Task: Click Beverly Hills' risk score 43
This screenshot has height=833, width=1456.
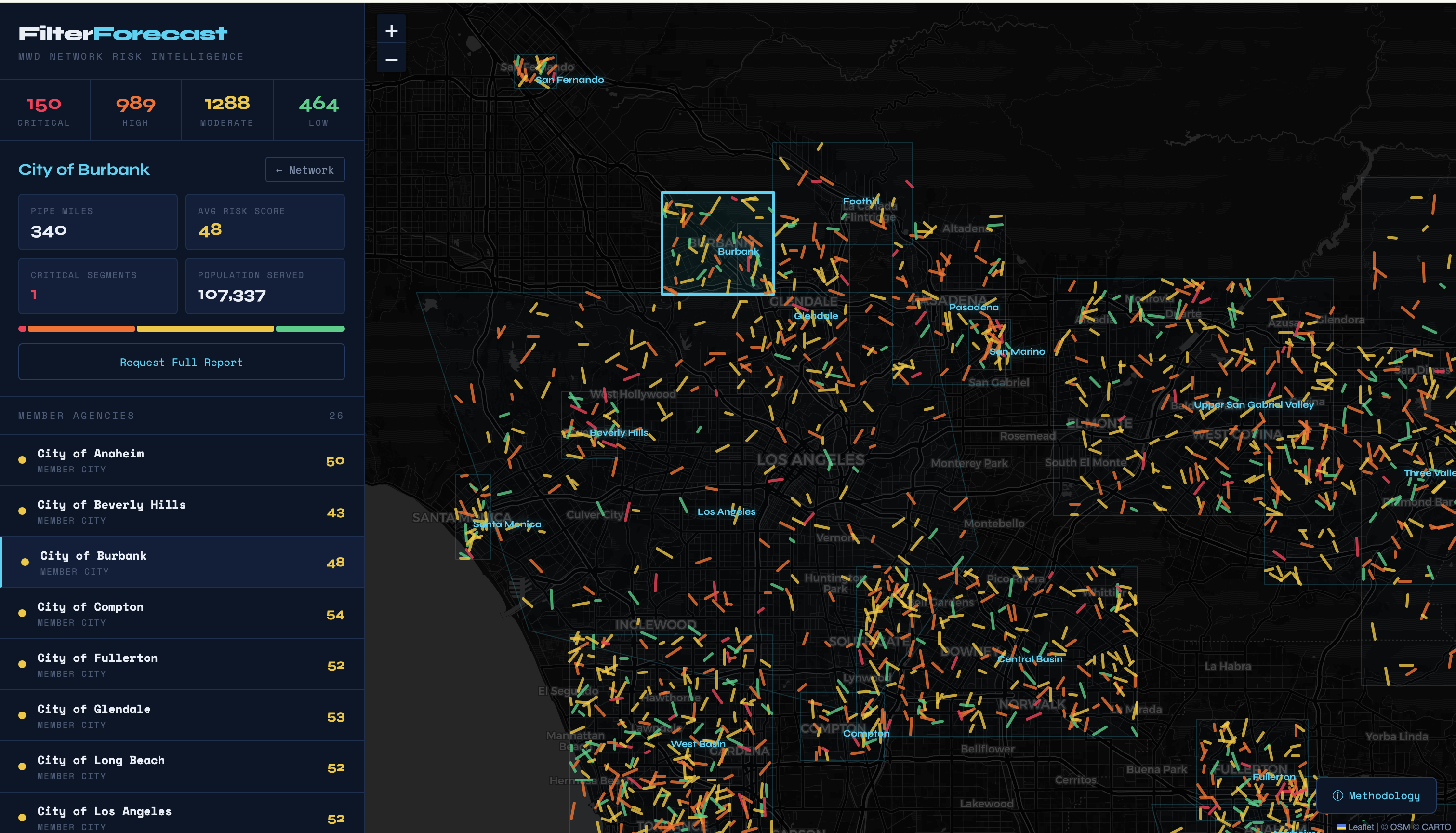Action: 335,513
